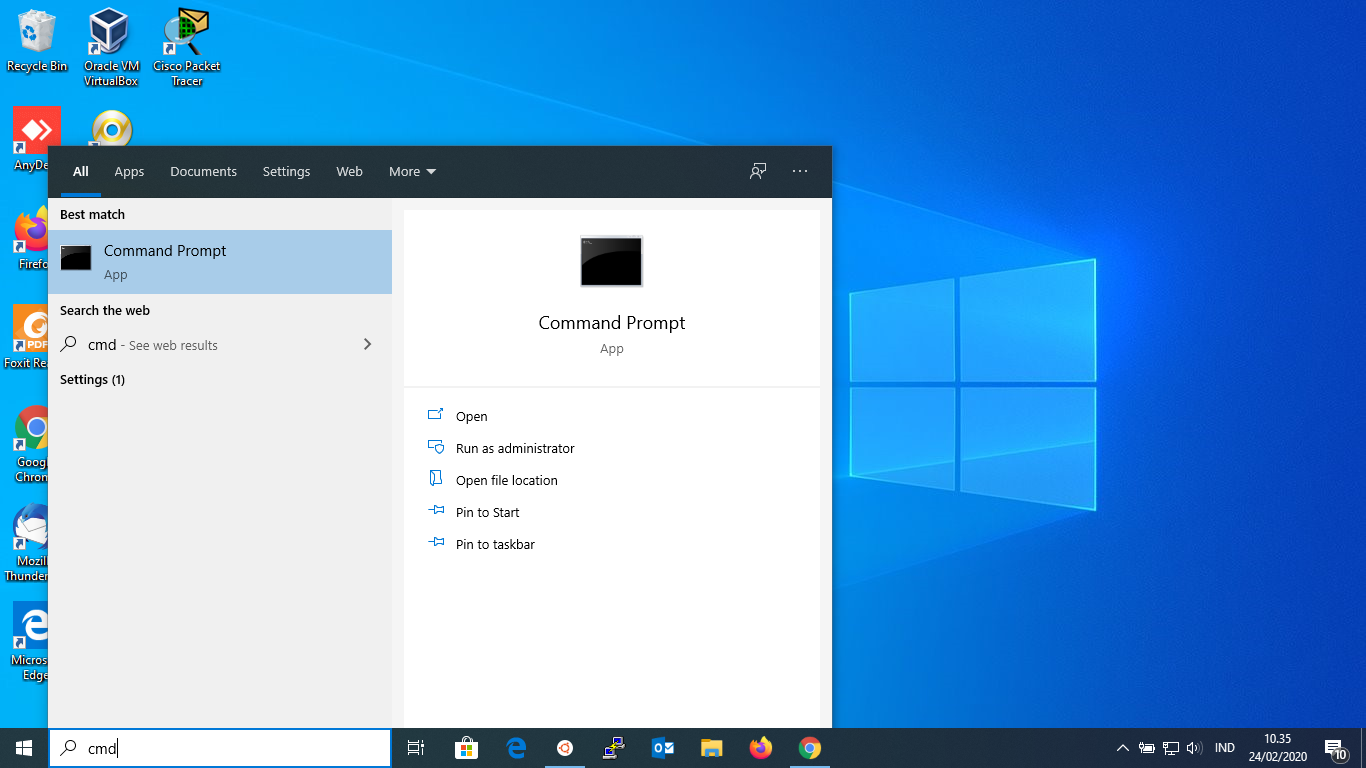Select the Recycle Bin desktop icon
Image resolution: width=1366 pixels, height=768 pixels.
(37, 42)
